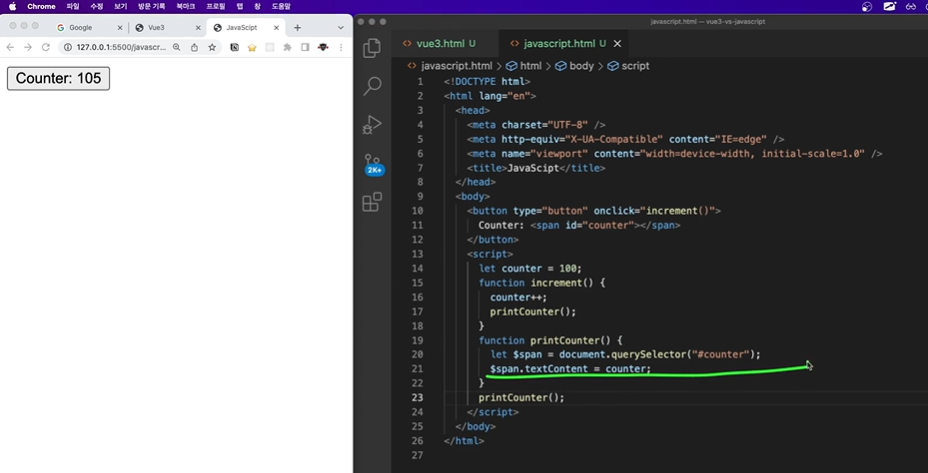Switch to the vue3.html editor tab
Screen dimensions: 928x473
tap(439, 44)
